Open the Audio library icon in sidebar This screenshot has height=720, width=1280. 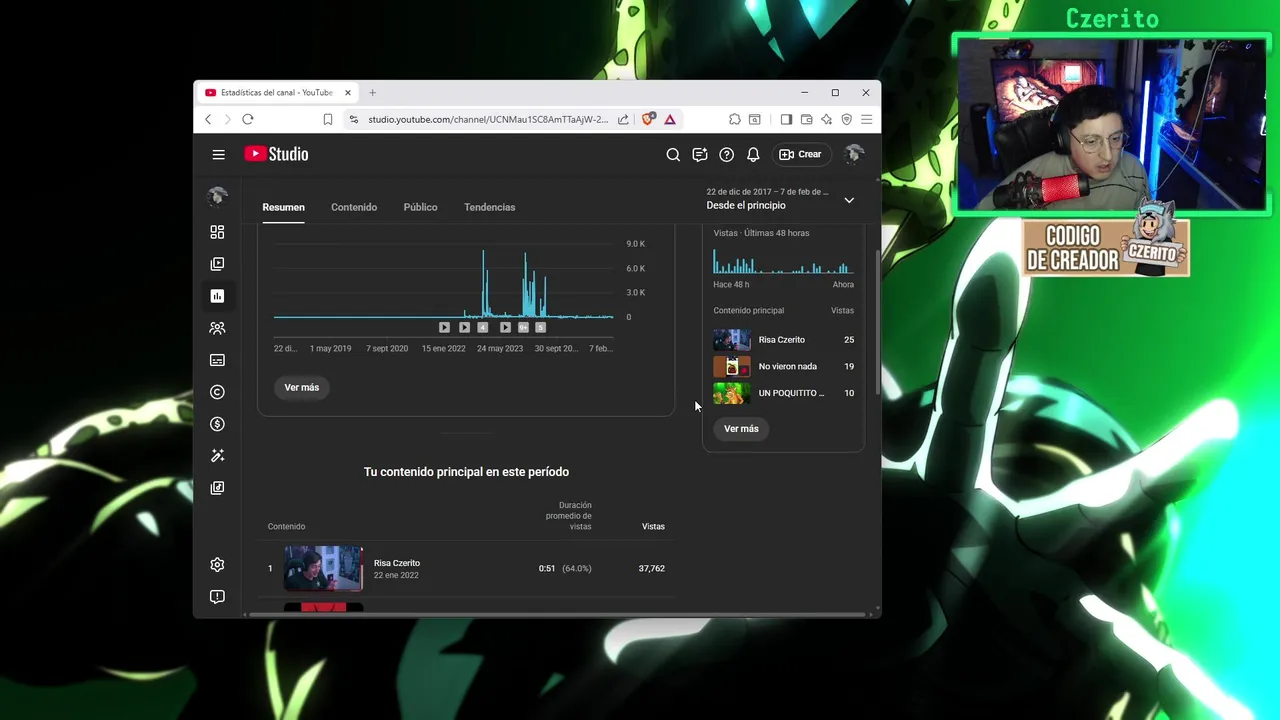point(217,488)
